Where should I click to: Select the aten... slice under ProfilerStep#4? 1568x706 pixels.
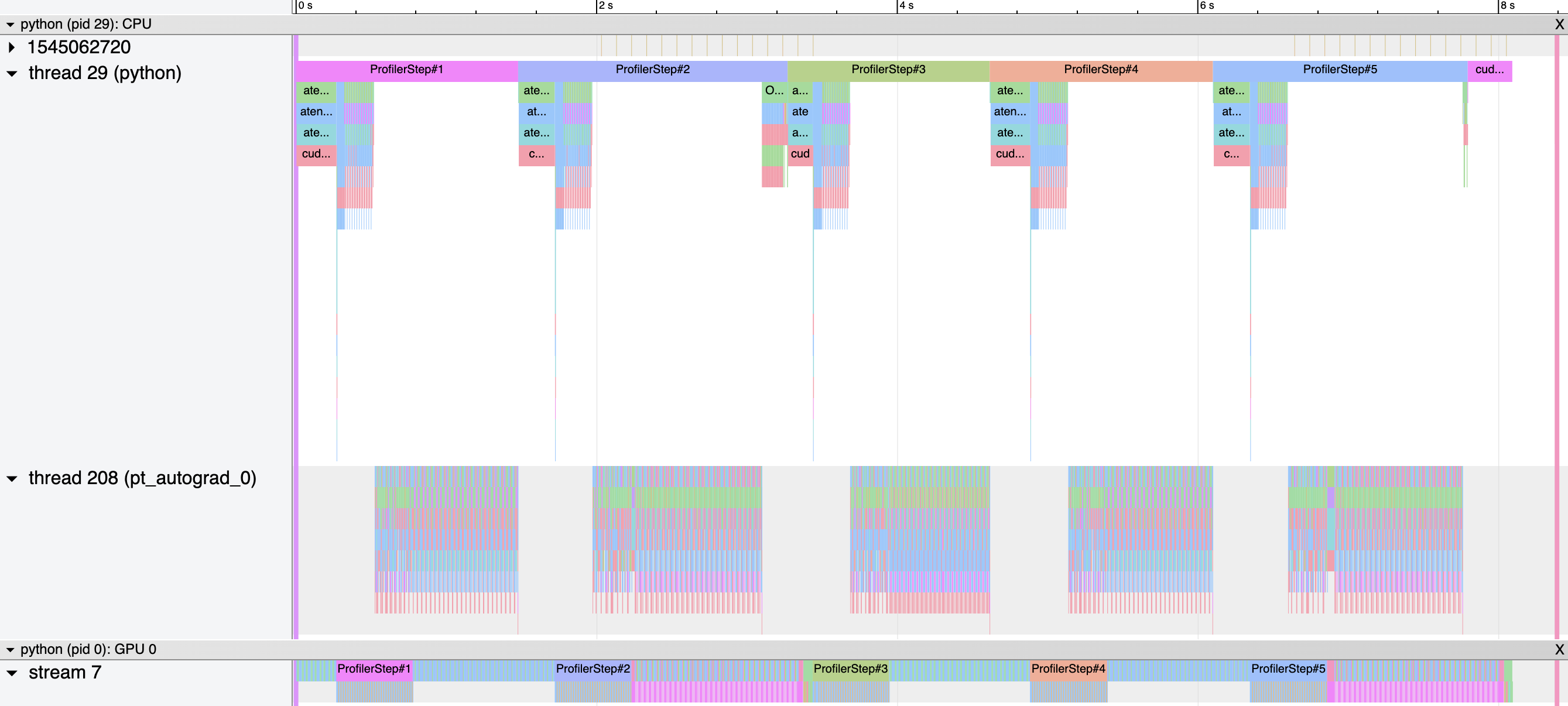pos(1009,112)
